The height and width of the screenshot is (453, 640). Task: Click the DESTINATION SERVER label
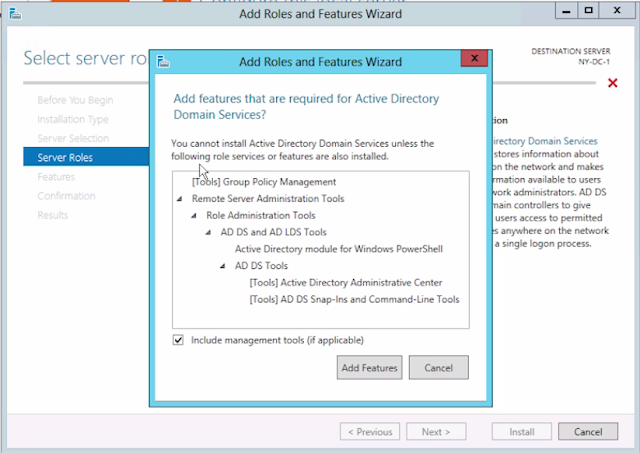point(571,51)
